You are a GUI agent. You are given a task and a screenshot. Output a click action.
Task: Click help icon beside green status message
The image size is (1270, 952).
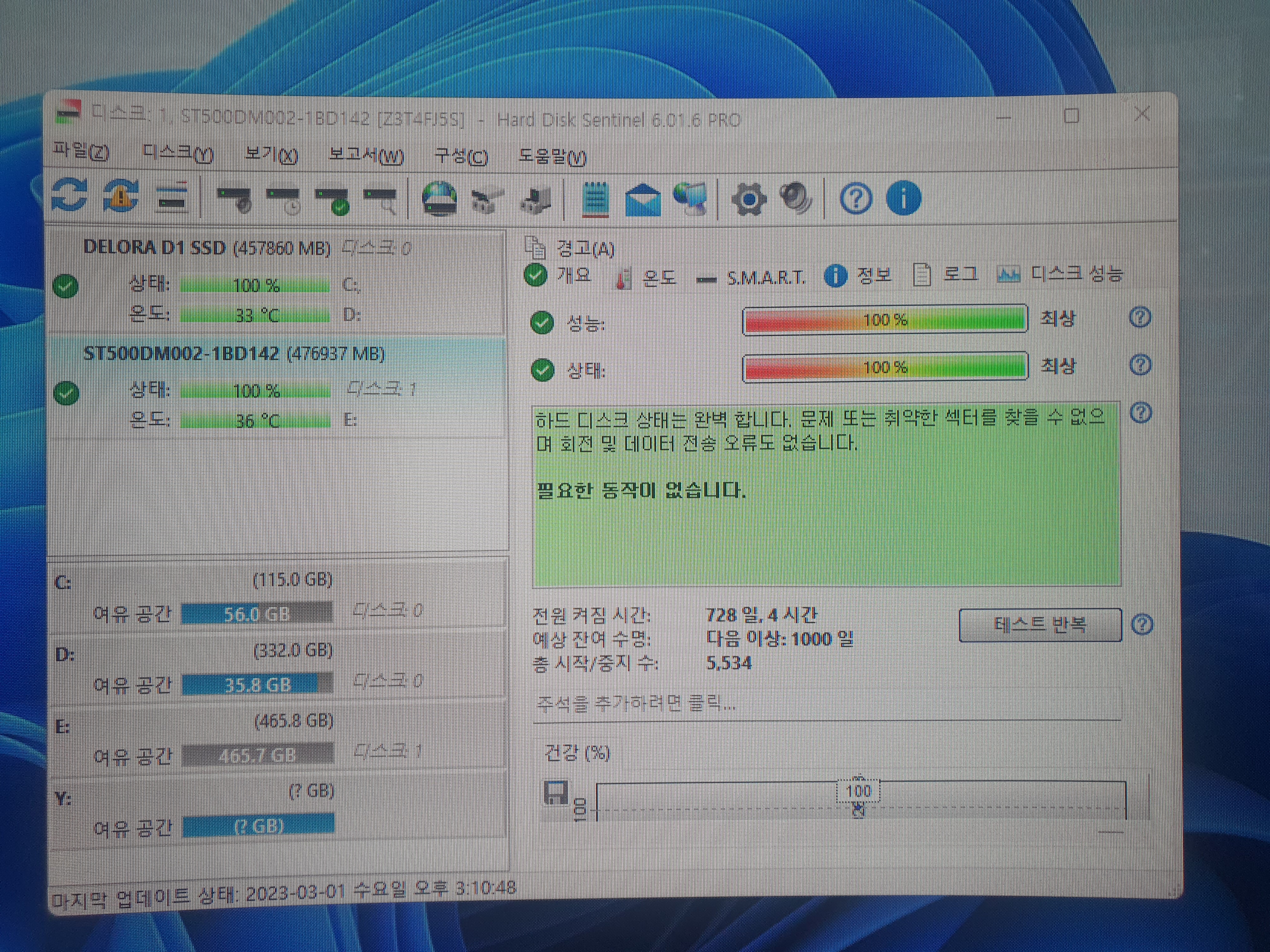click(1141, 413)
